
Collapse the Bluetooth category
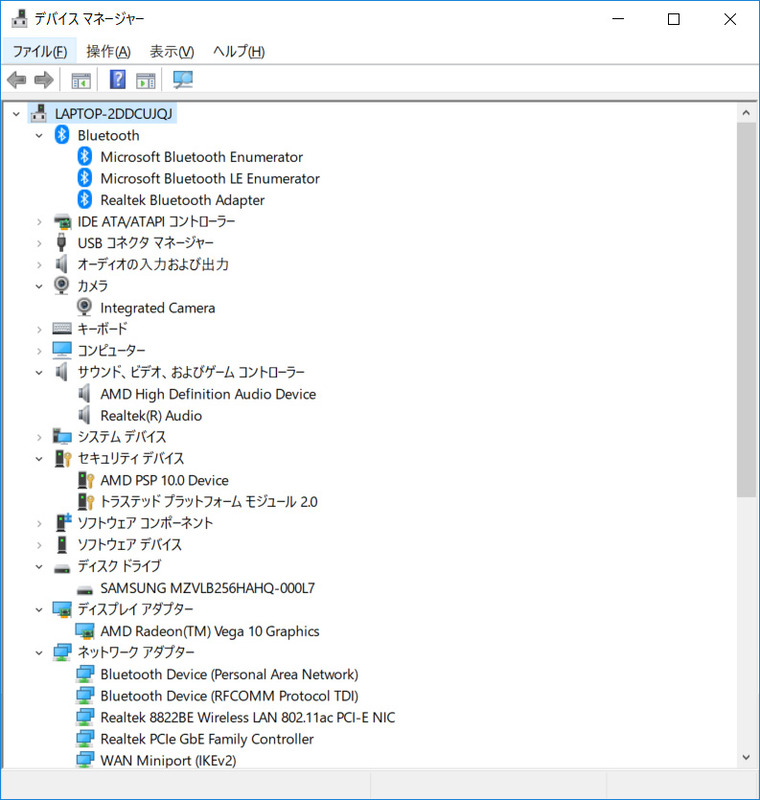[39, 135]
